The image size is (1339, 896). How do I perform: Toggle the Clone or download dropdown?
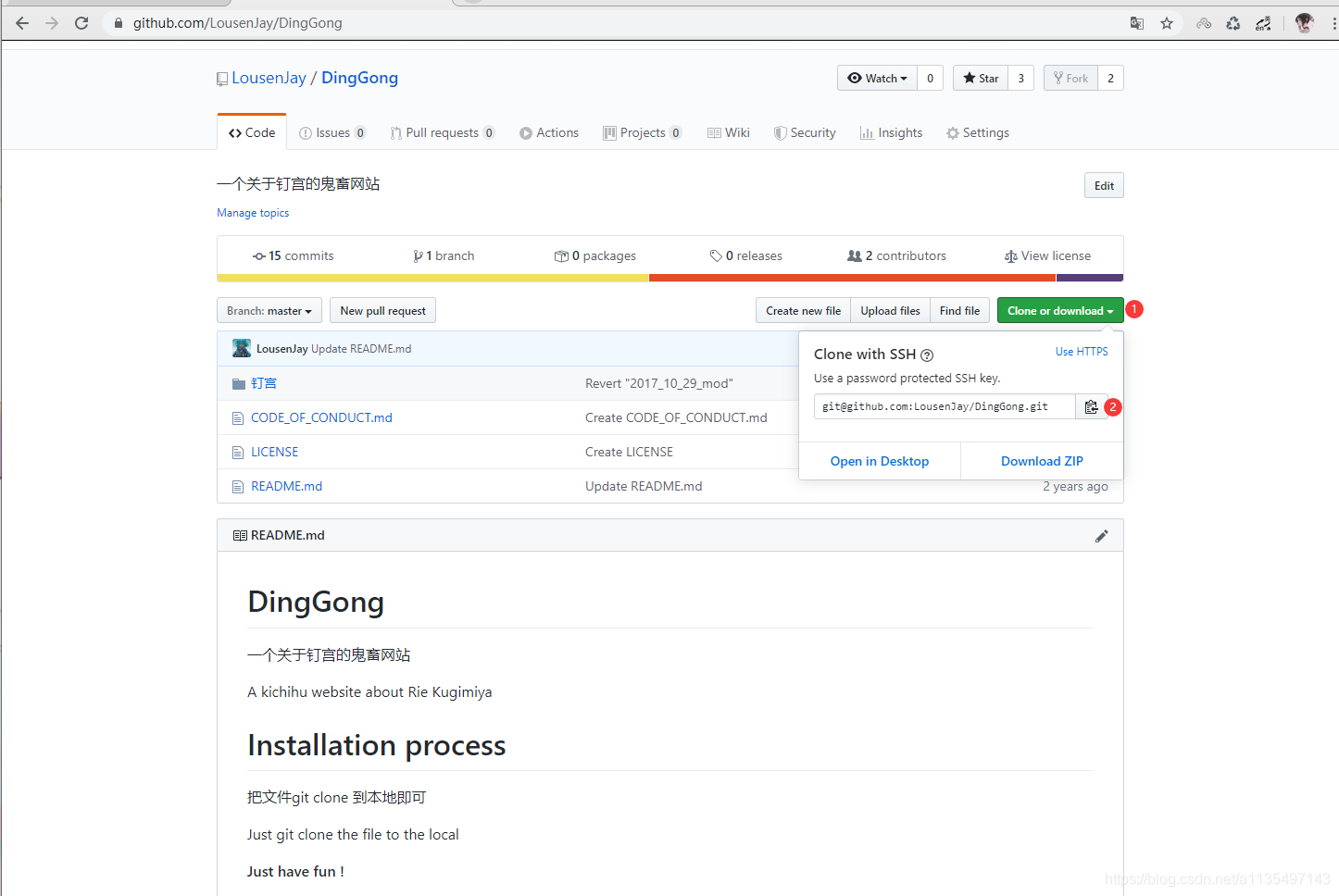pos(1060,310)
